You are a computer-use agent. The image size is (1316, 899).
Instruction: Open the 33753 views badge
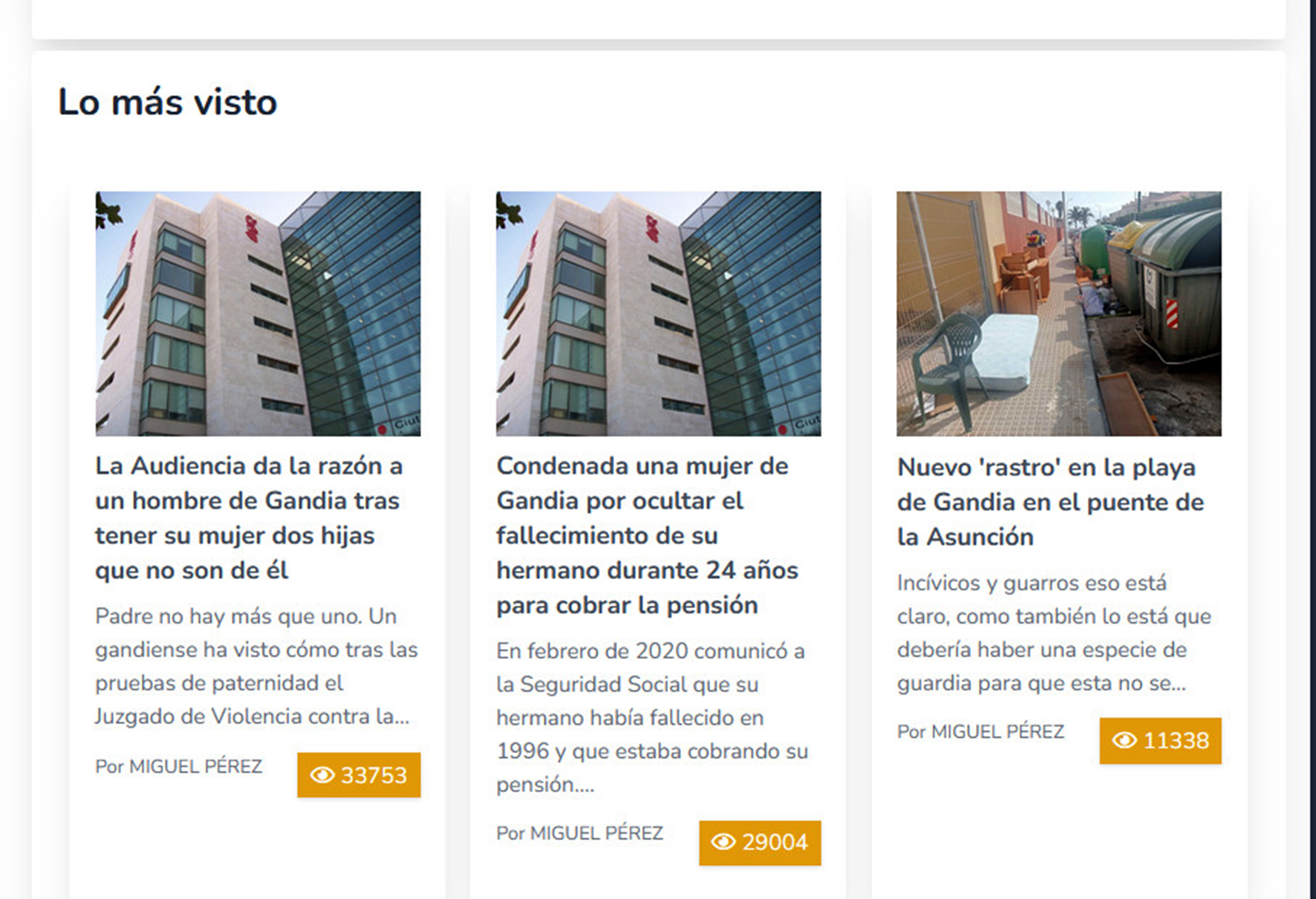click(359, 775)
